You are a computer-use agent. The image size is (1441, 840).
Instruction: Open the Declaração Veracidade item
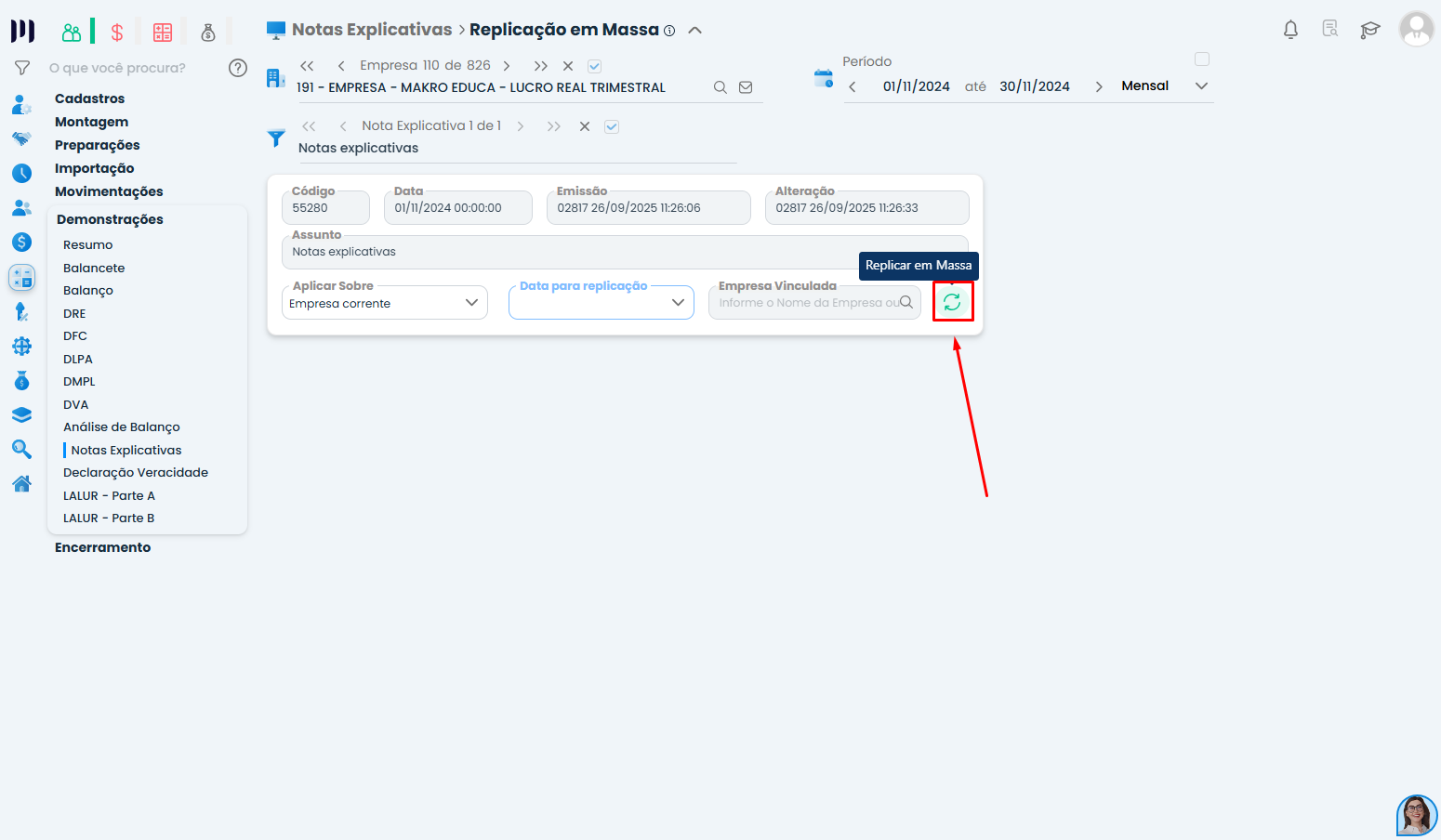(136, 473)
